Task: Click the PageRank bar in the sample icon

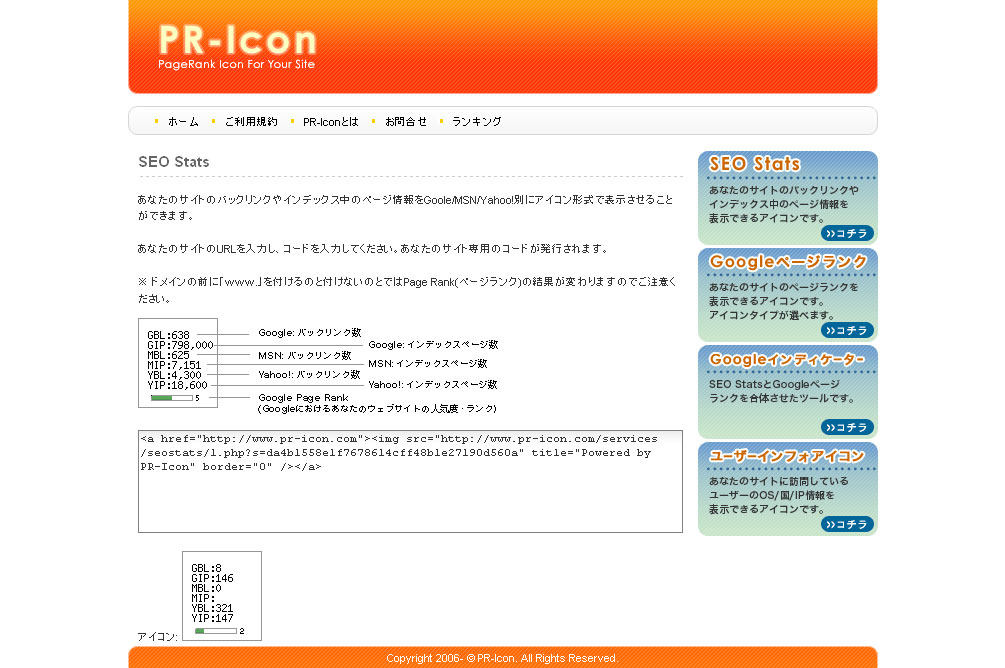Action: [171, 398]
